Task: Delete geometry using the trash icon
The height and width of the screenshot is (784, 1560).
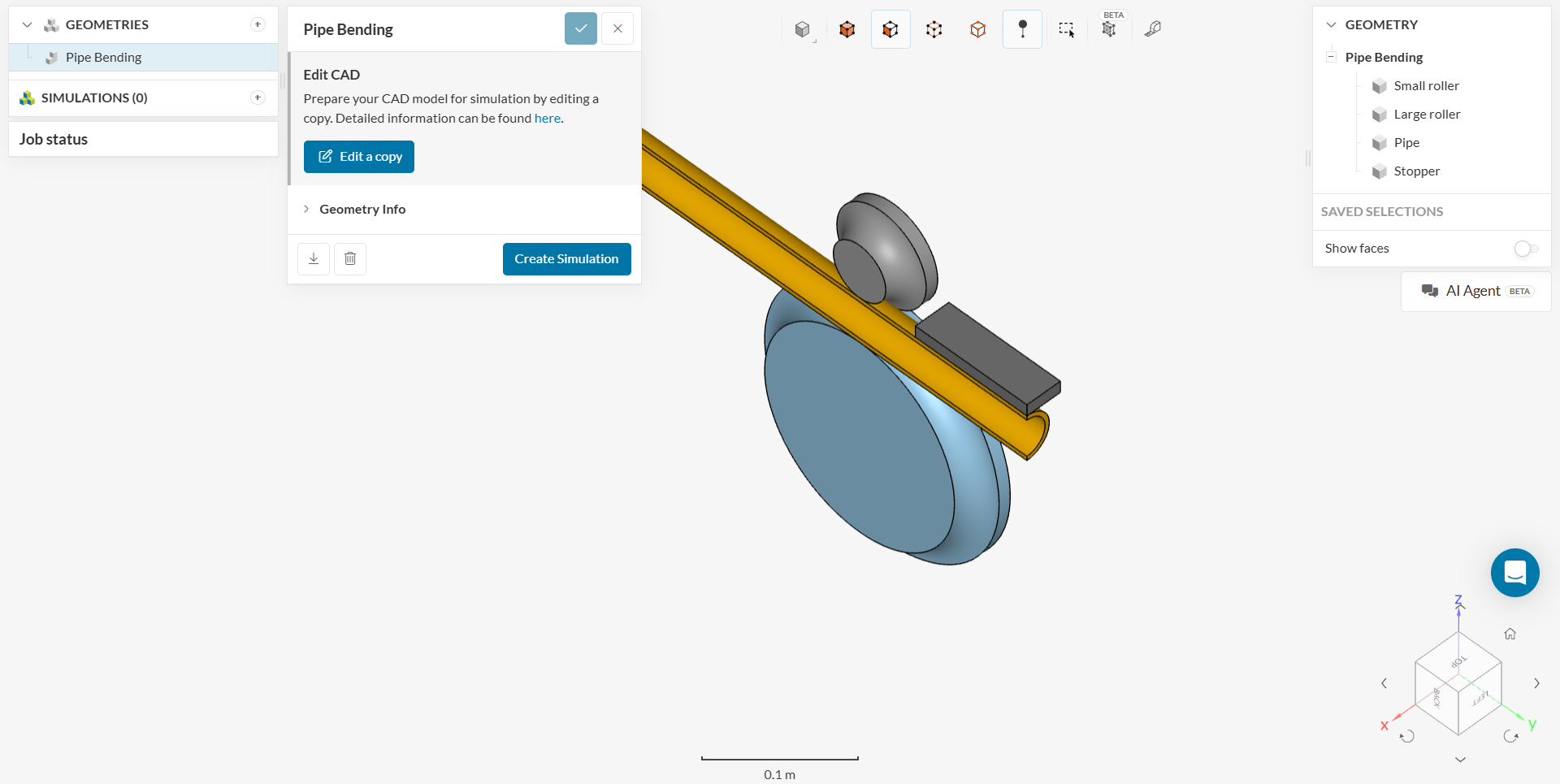Action: click(x=350, y=259)
